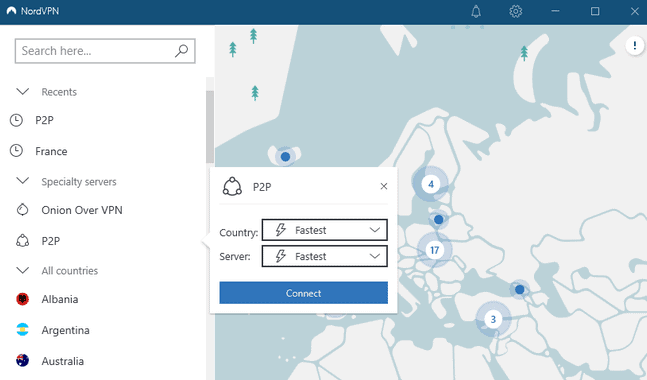
Task: Click the Recents heading text
Action: (x=59, y=92)
